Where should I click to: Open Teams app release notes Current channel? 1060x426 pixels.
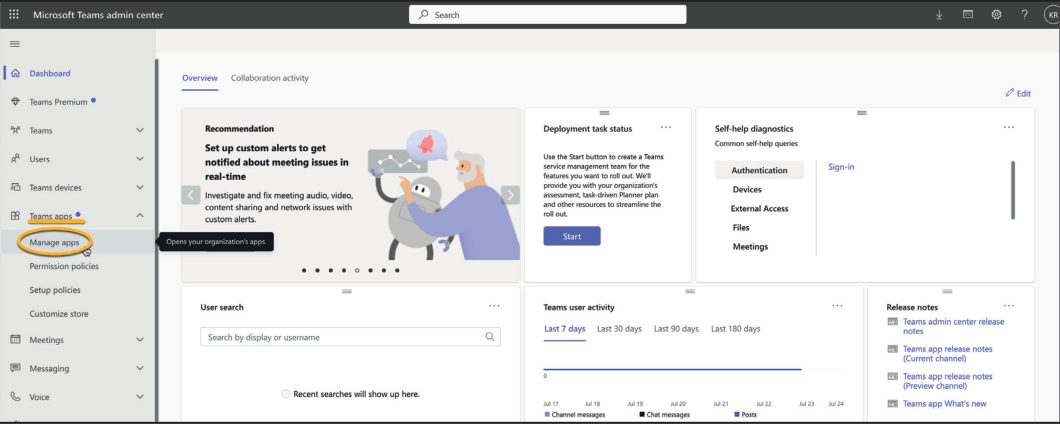[948, 354]
